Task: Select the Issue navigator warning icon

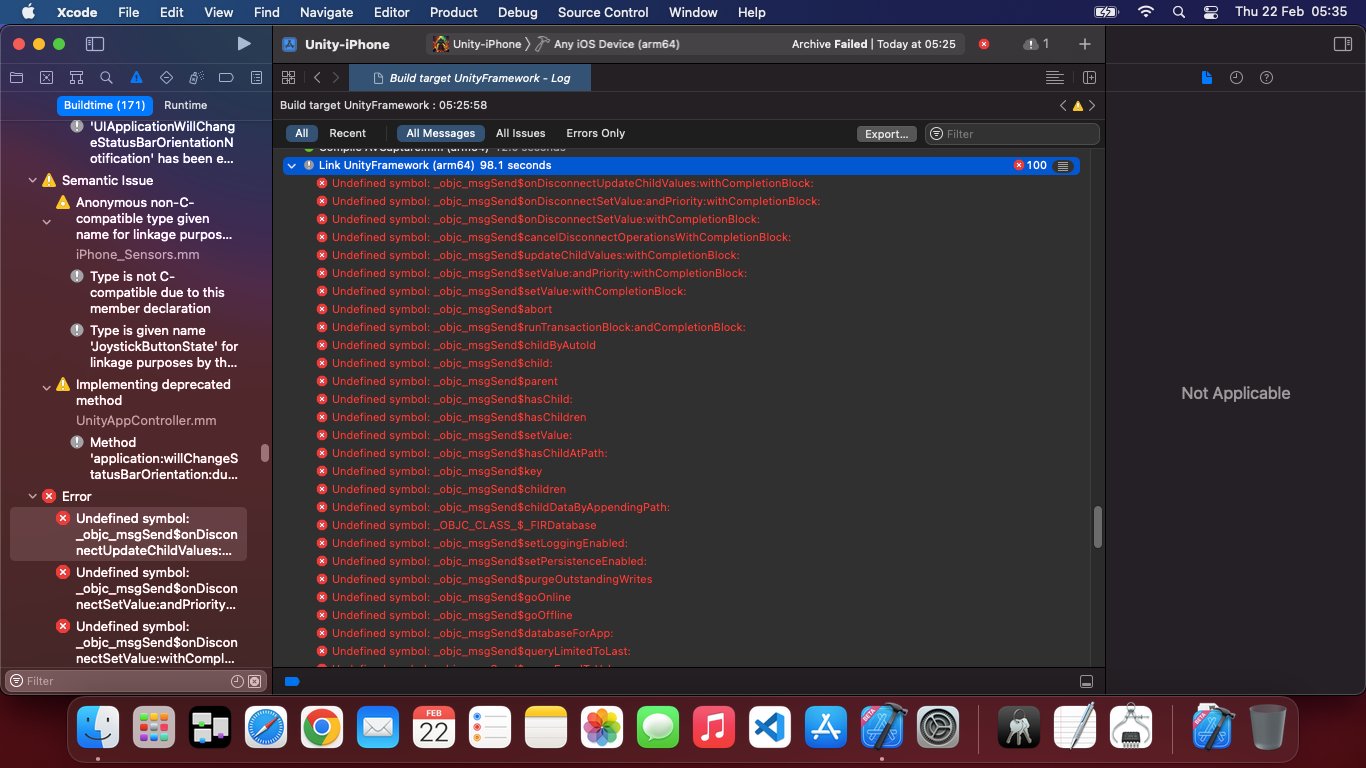Action: (136, 77)
